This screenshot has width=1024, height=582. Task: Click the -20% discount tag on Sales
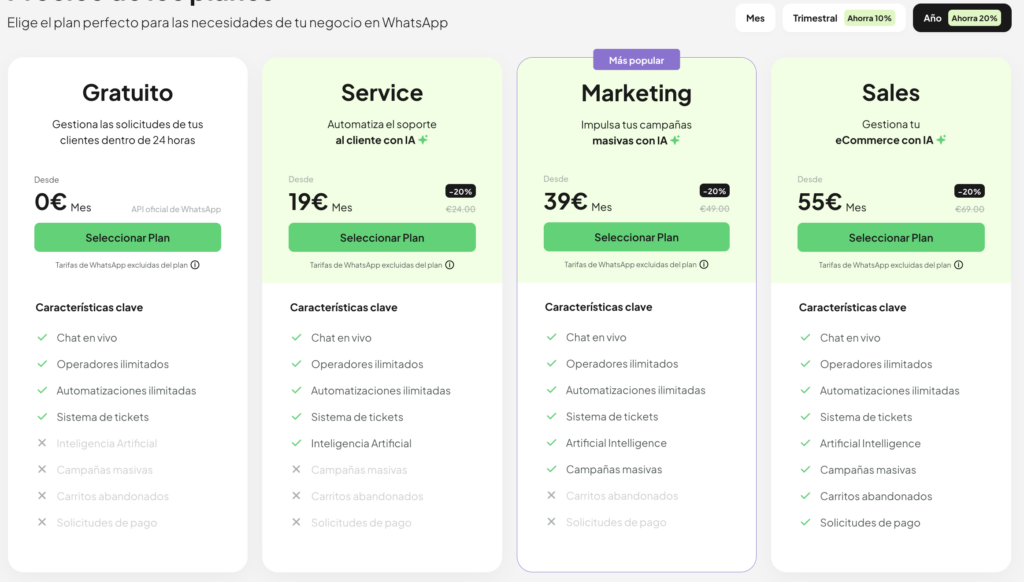tap(969, 191)
